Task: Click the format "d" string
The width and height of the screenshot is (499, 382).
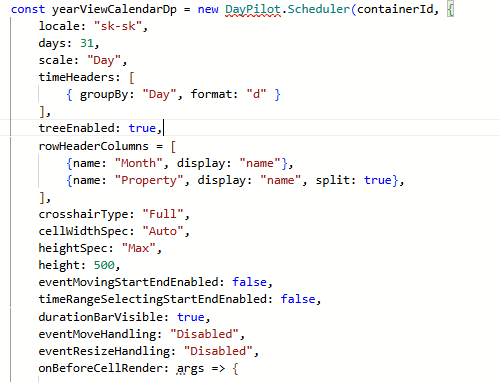Action: point(256,94)
